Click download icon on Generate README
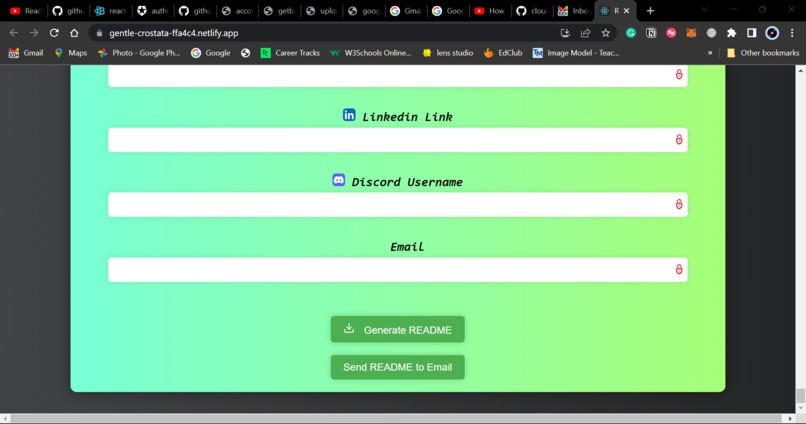Screen dimensions: 806x424 [x=349, y=328]
